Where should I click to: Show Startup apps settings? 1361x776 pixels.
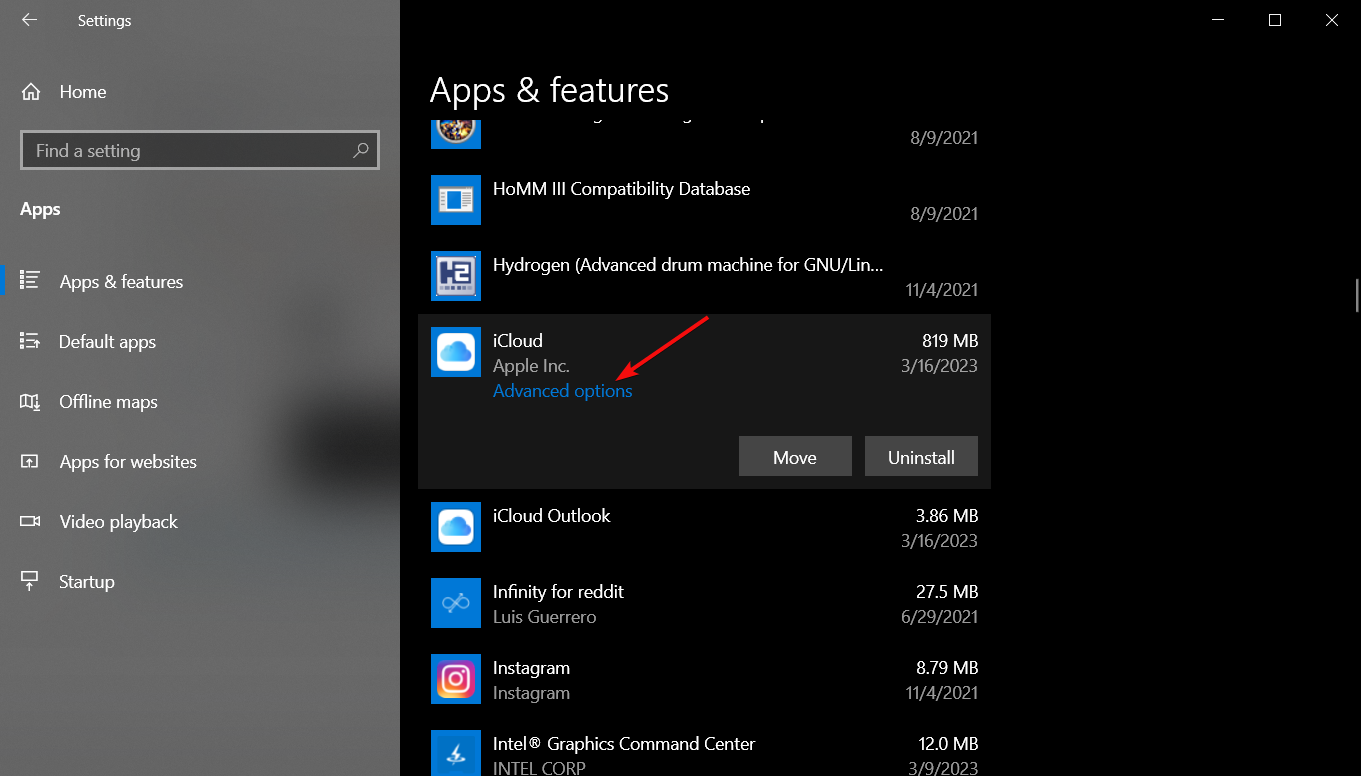click(x=87, y=582)
